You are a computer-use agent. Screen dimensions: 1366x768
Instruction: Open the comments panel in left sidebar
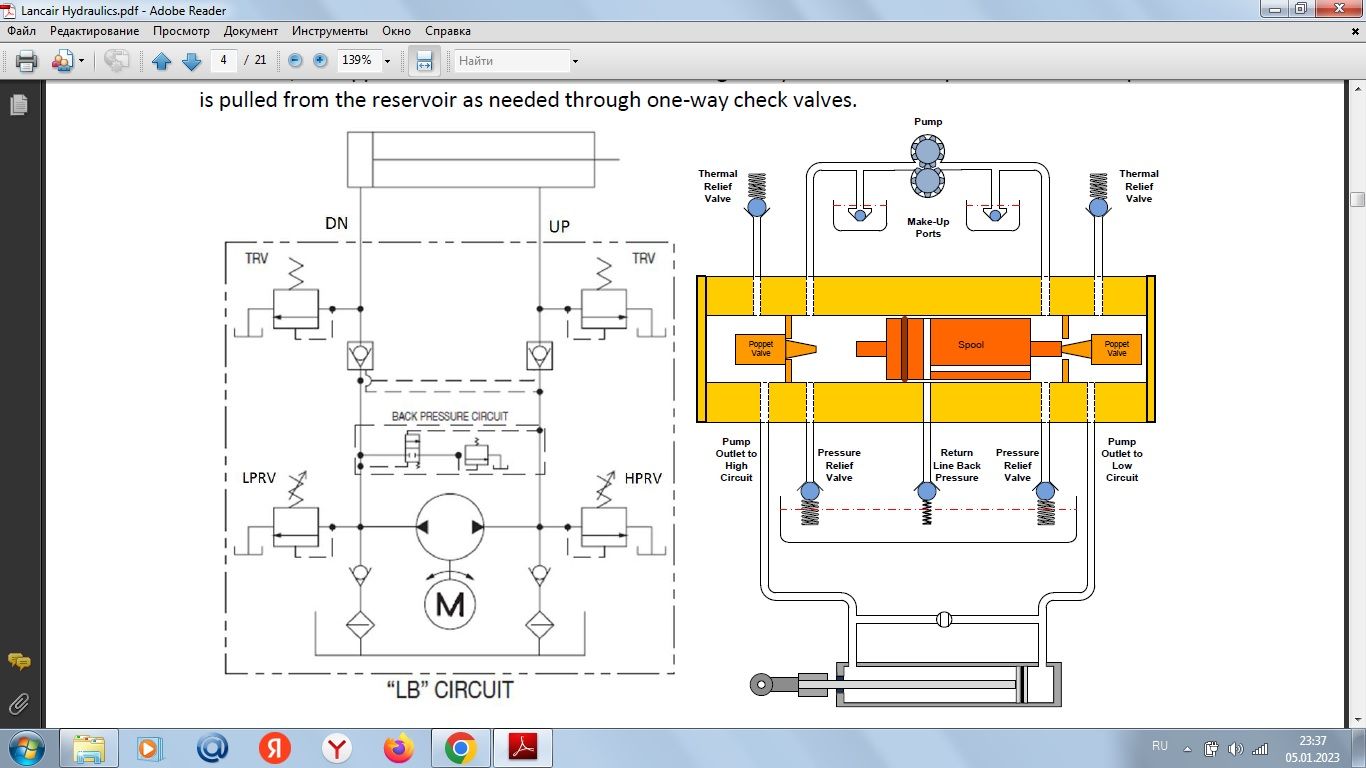click(18, 662)
